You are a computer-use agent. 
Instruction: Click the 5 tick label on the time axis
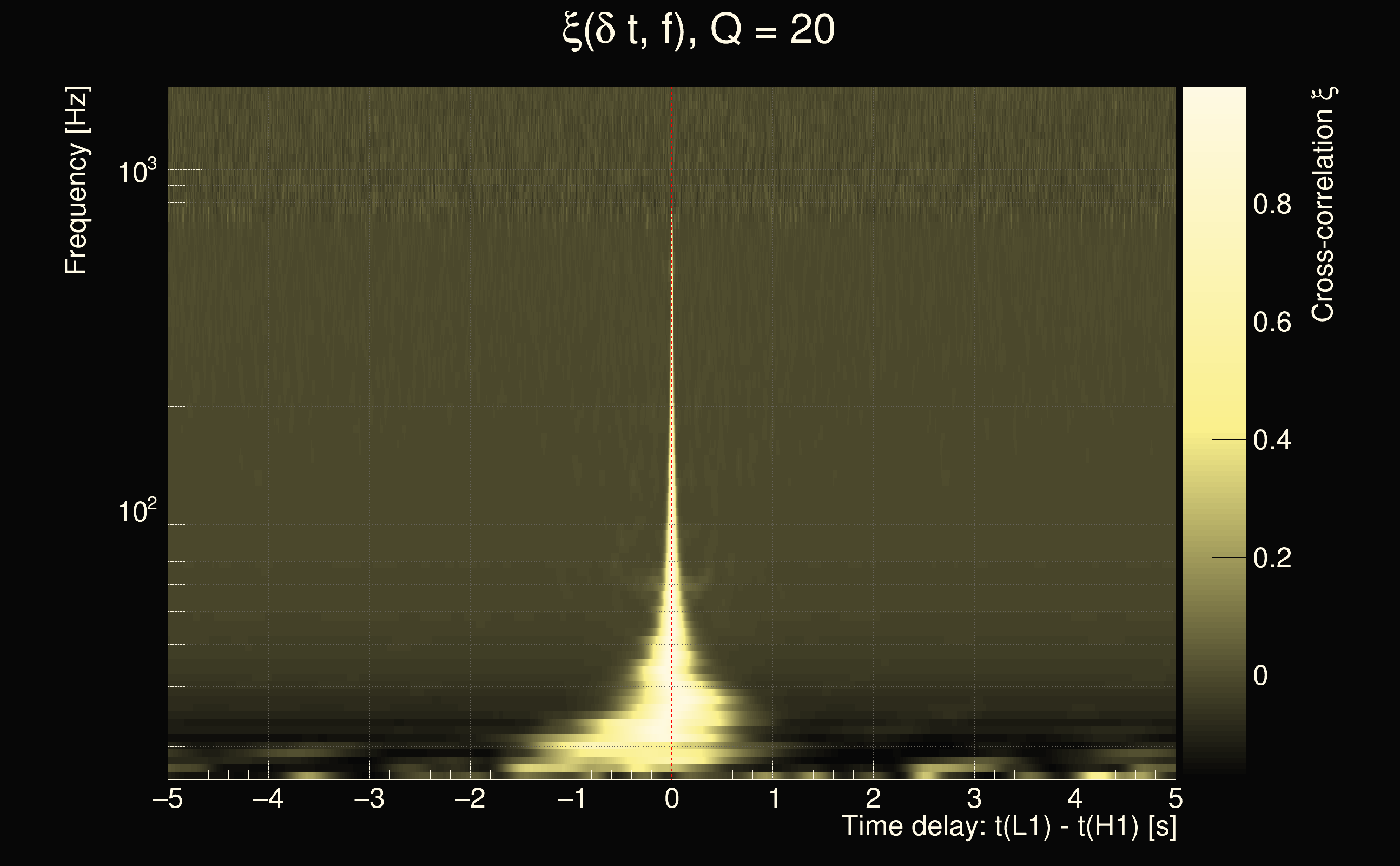click(x=1175, y=798)
